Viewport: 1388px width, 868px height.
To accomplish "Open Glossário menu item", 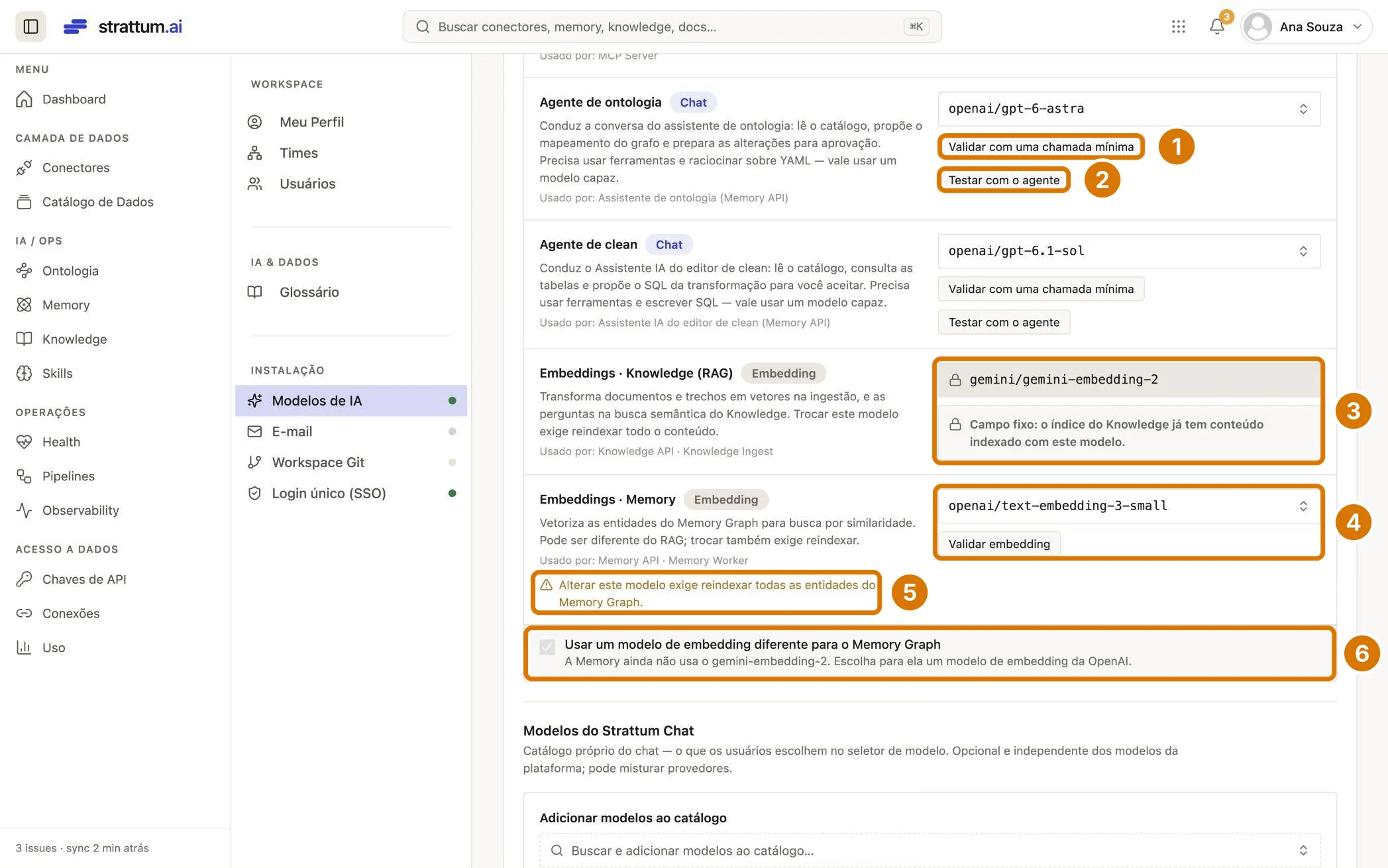I will point(351,292).
